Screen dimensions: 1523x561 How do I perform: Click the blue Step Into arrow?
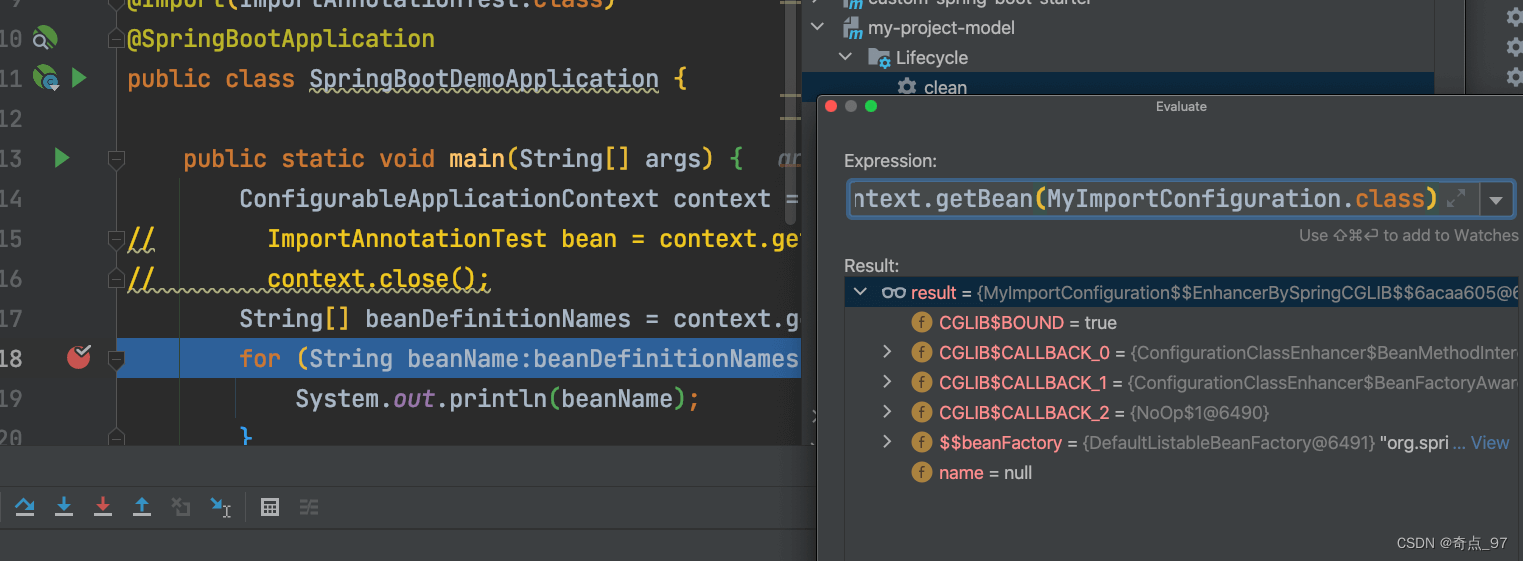tap(64, 507)
